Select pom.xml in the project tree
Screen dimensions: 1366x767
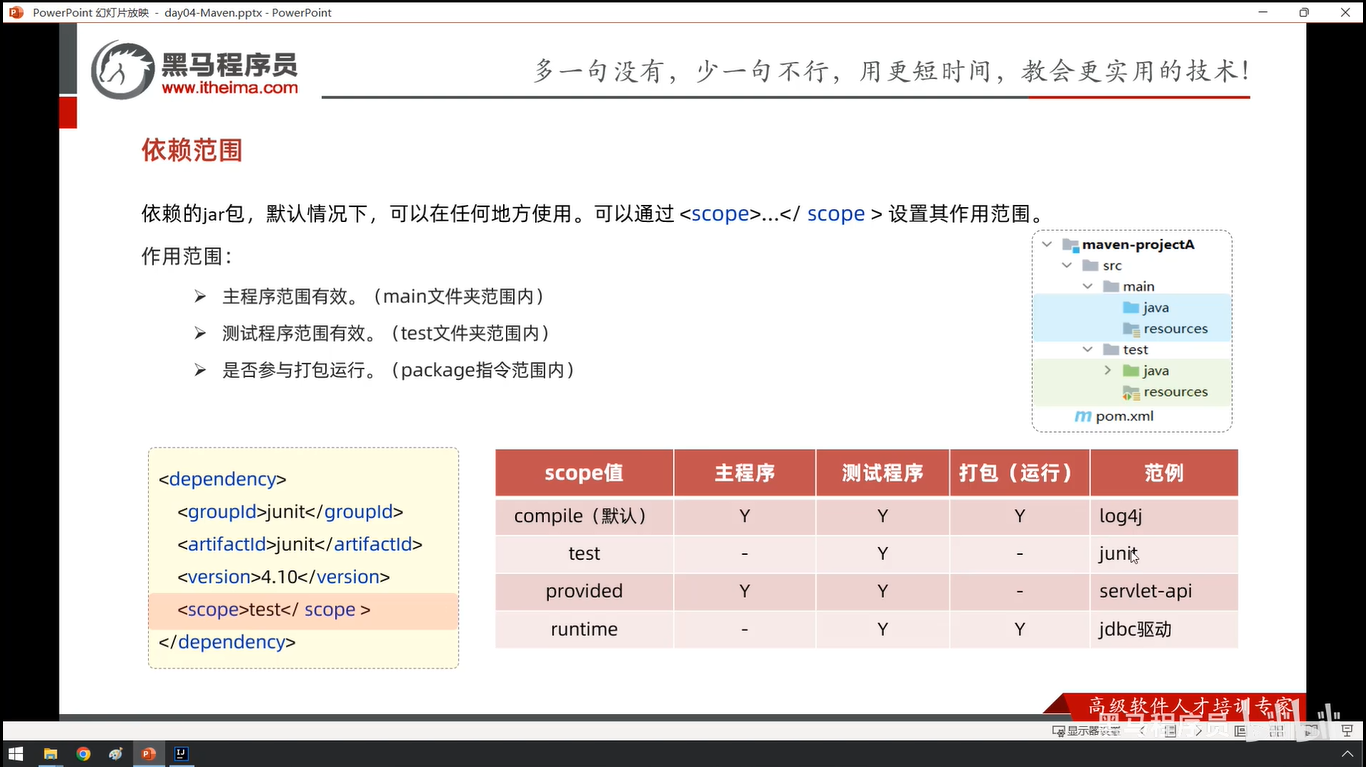click(x=1113, y=416)
